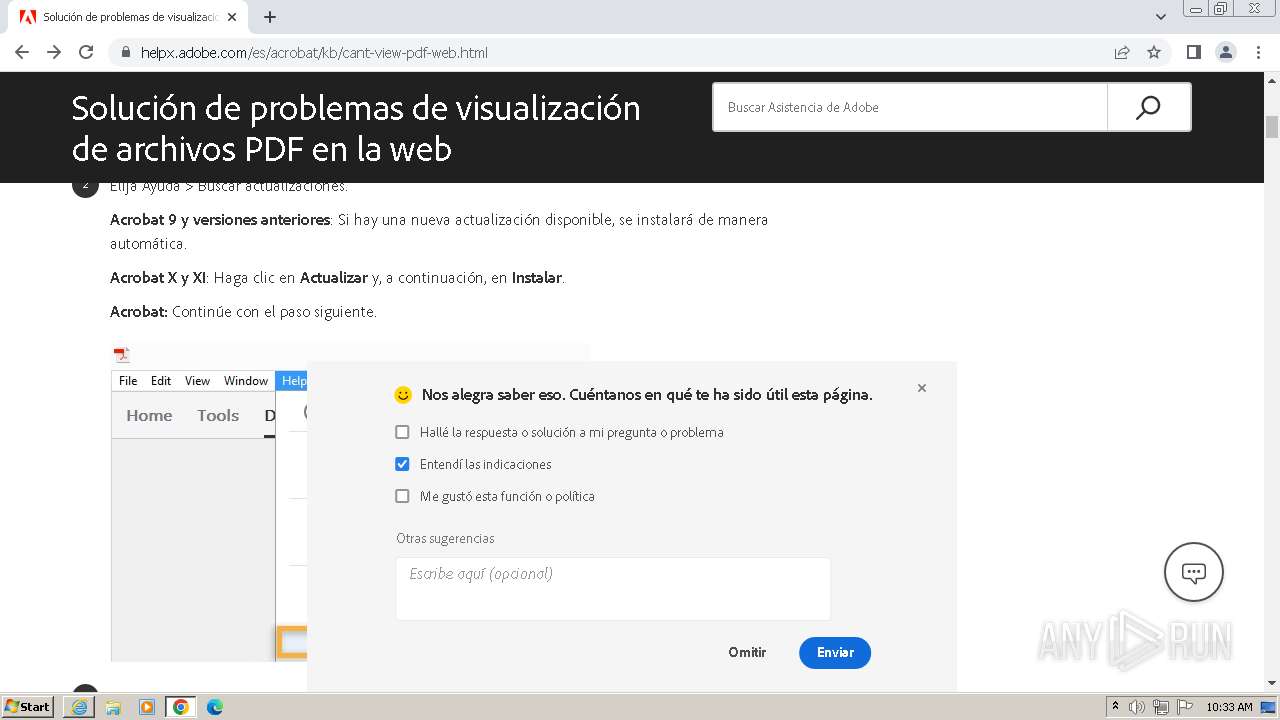Check Hallé la respuesta o solución option
The image size is (1280, 720).
tap(402, 432)
